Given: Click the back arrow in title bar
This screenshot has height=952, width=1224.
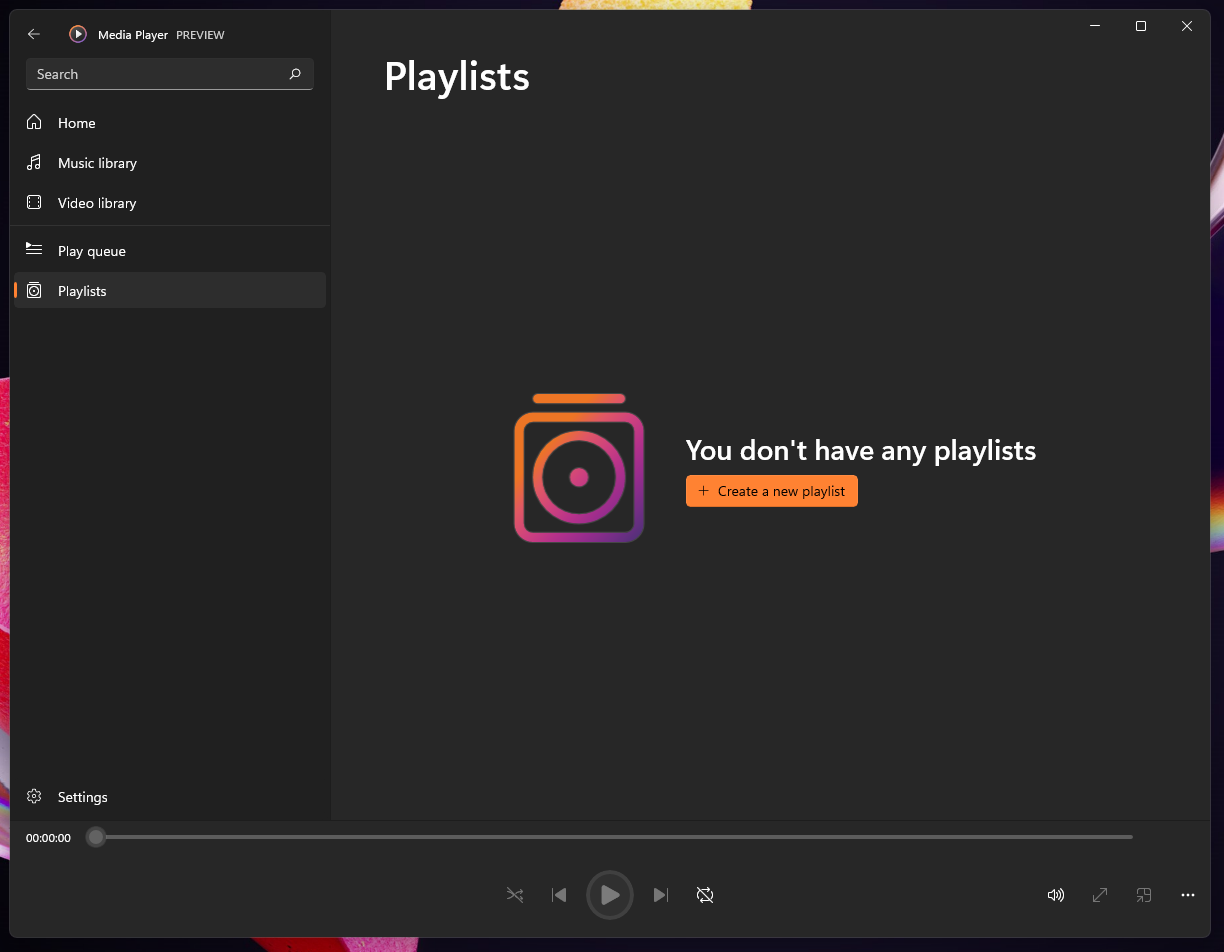Looking at the screenshot, I should tap(34, 34).
